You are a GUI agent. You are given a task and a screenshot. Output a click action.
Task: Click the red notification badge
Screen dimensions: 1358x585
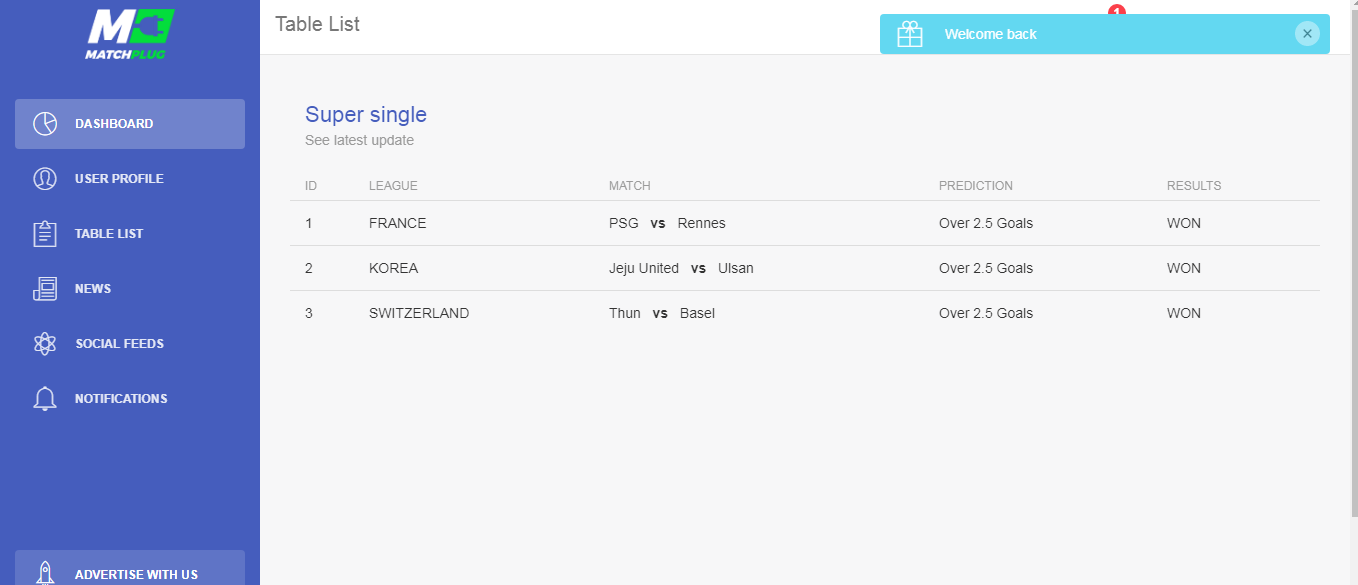pos(1117,10)
